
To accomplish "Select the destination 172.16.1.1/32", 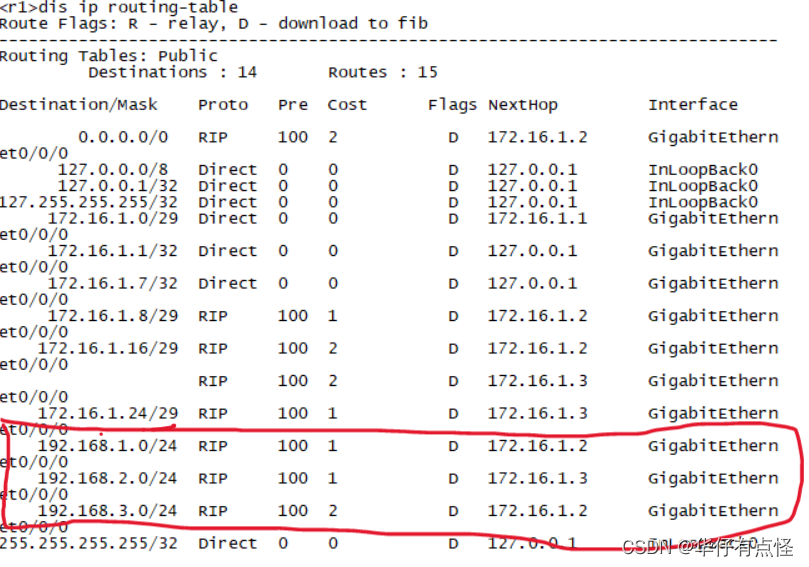I will pos(113,251).
